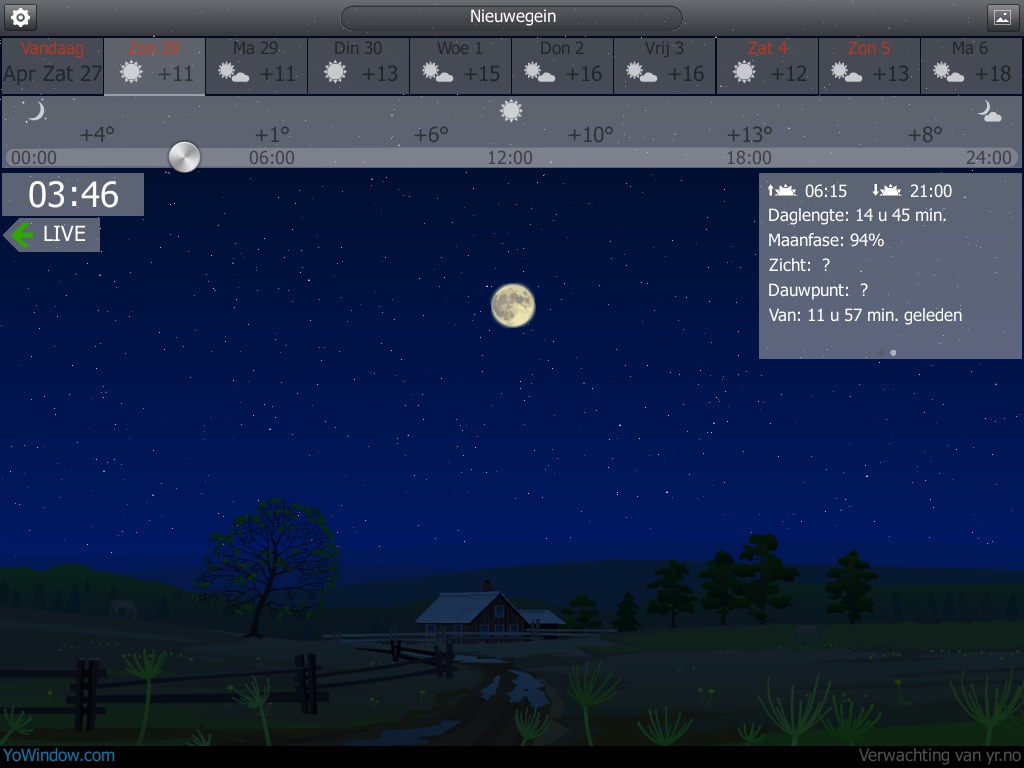
Task: Switch to Ma 29 forecast day
Action: tap(256, 66)
